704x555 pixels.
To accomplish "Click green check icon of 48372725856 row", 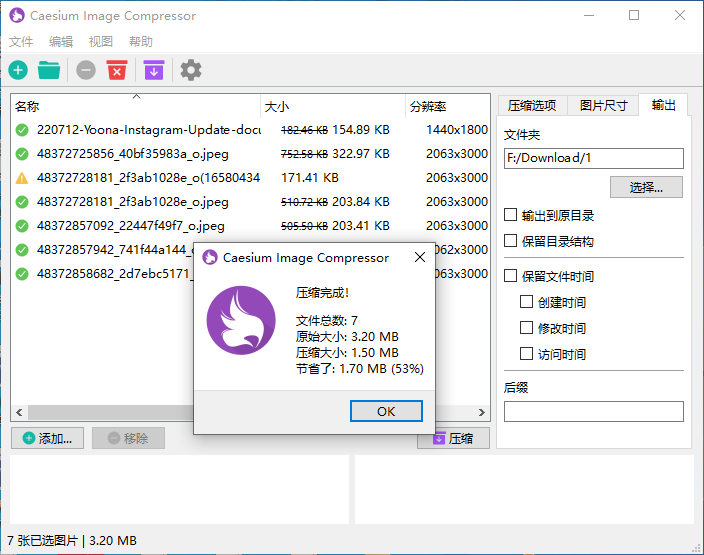I will [22, 154].
